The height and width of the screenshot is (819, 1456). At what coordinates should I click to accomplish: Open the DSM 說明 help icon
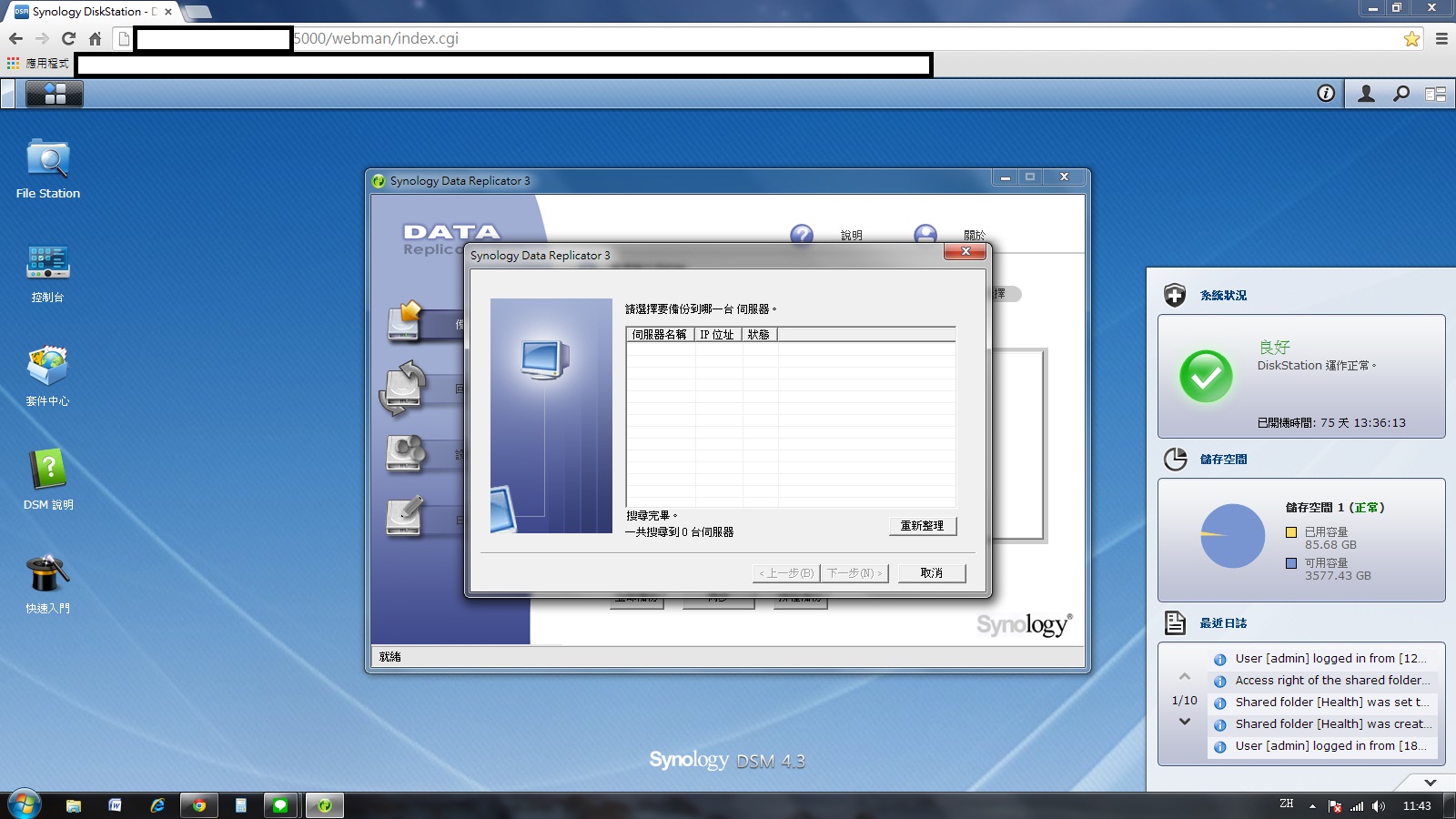tap(48, 480)
